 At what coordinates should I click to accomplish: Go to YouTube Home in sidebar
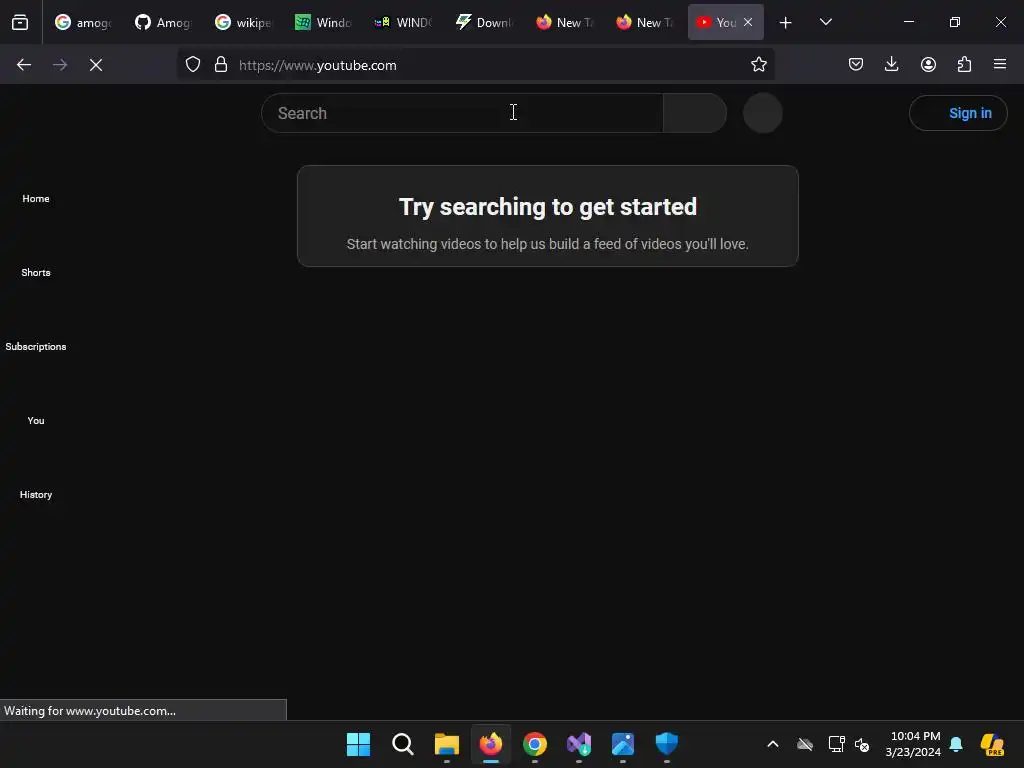pos(36,199)
